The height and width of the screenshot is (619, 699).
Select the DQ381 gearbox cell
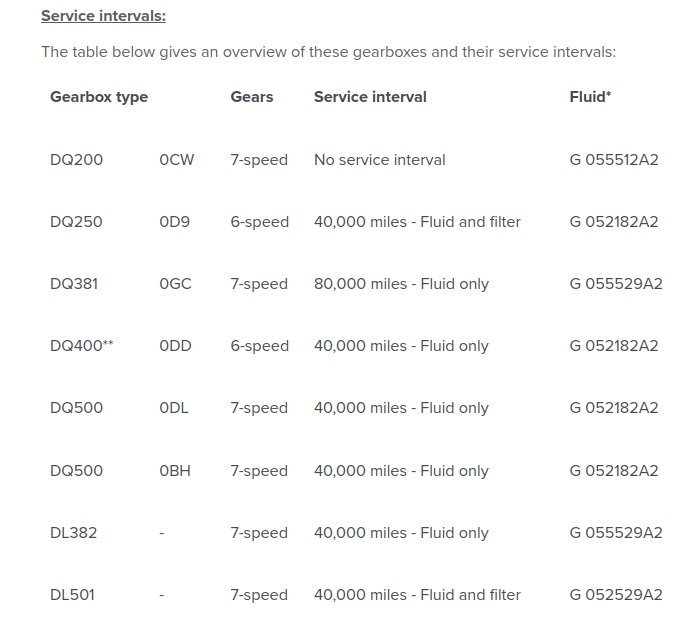(74, 283)
